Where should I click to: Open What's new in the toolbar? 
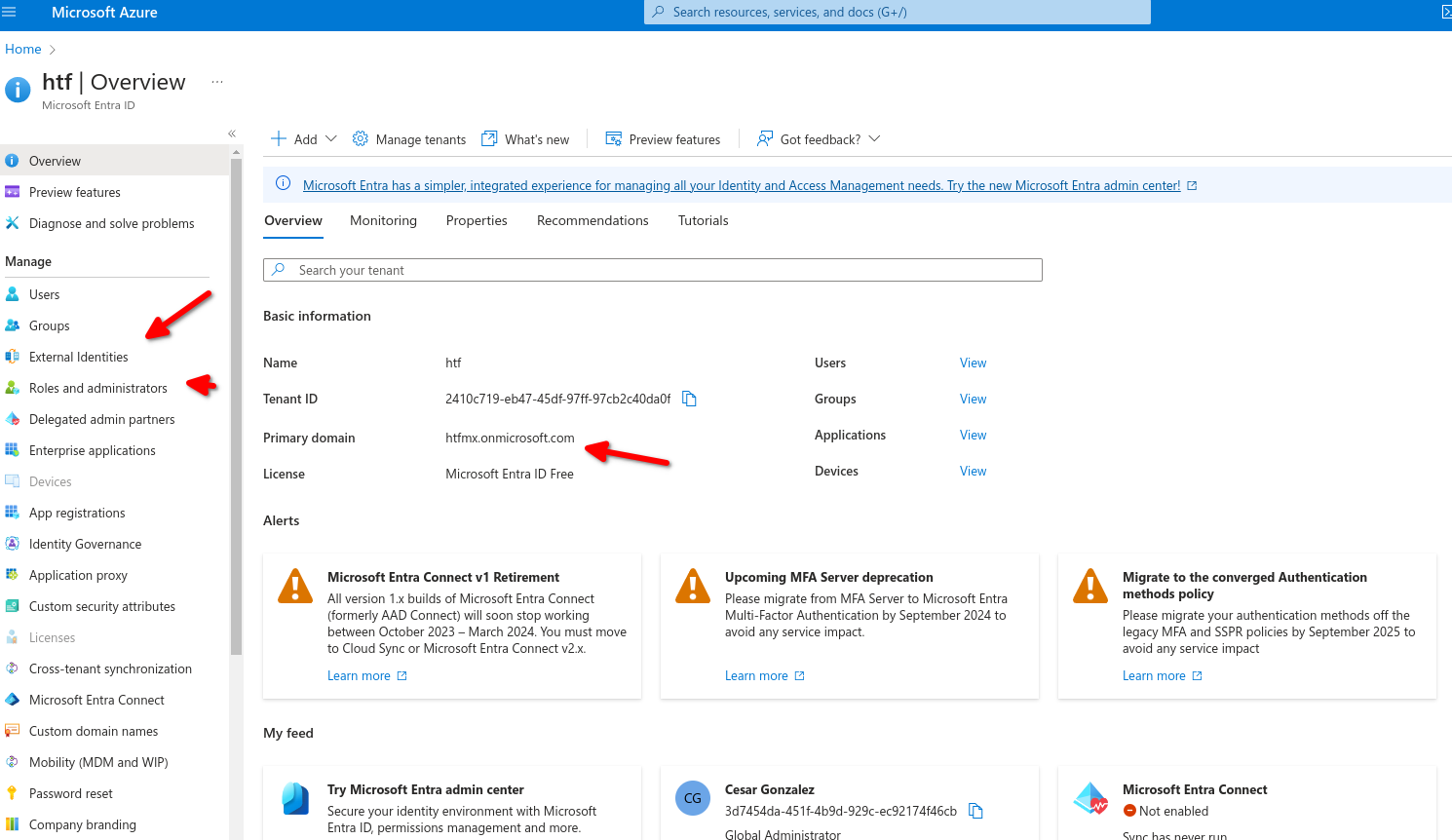click(525, 139)
